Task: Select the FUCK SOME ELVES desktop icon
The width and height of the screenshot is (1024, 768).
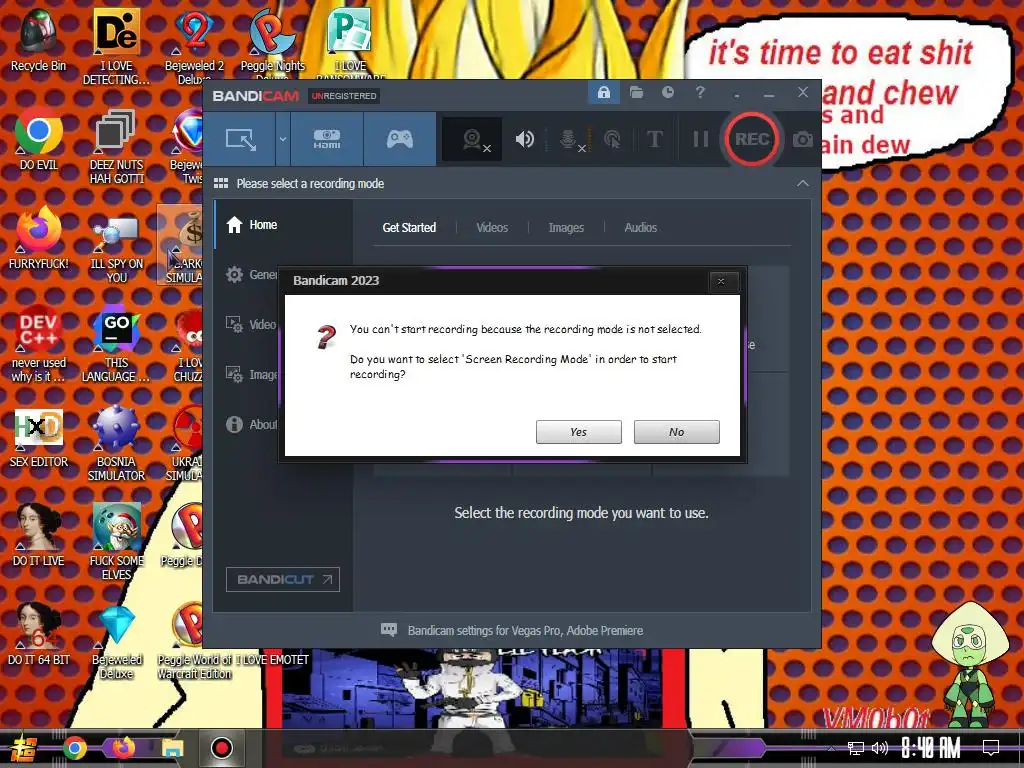Action: 116,542
